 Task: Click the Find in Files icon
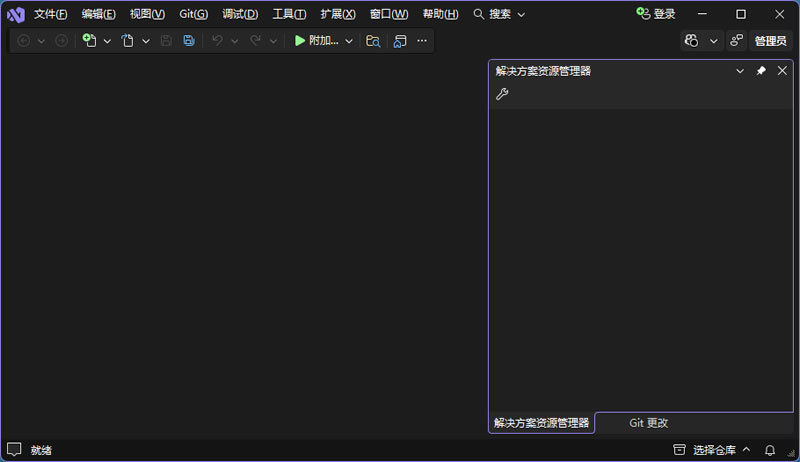tap(373, 41)
